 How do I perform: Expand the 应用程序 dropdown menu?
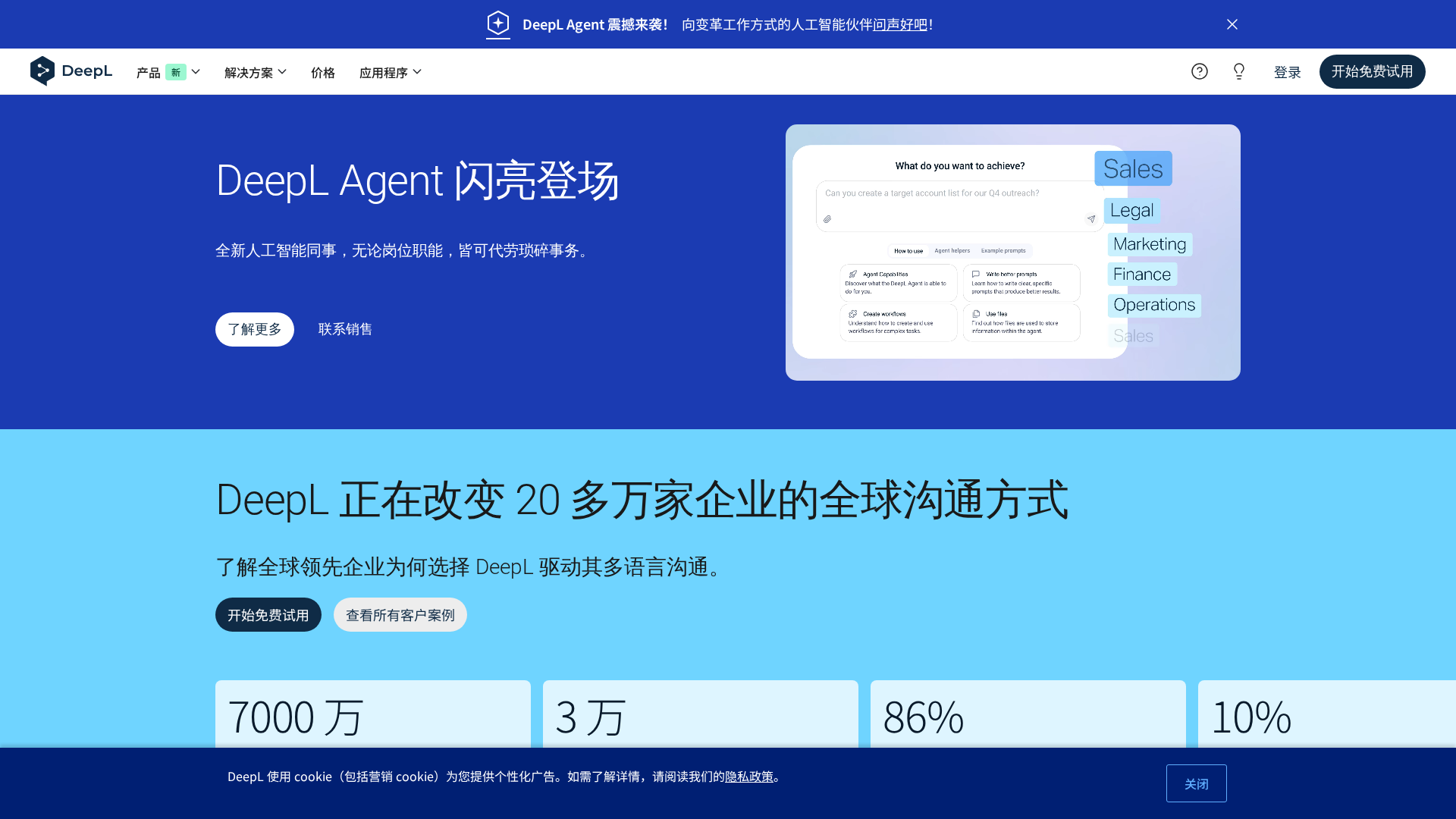coord(391,72)
